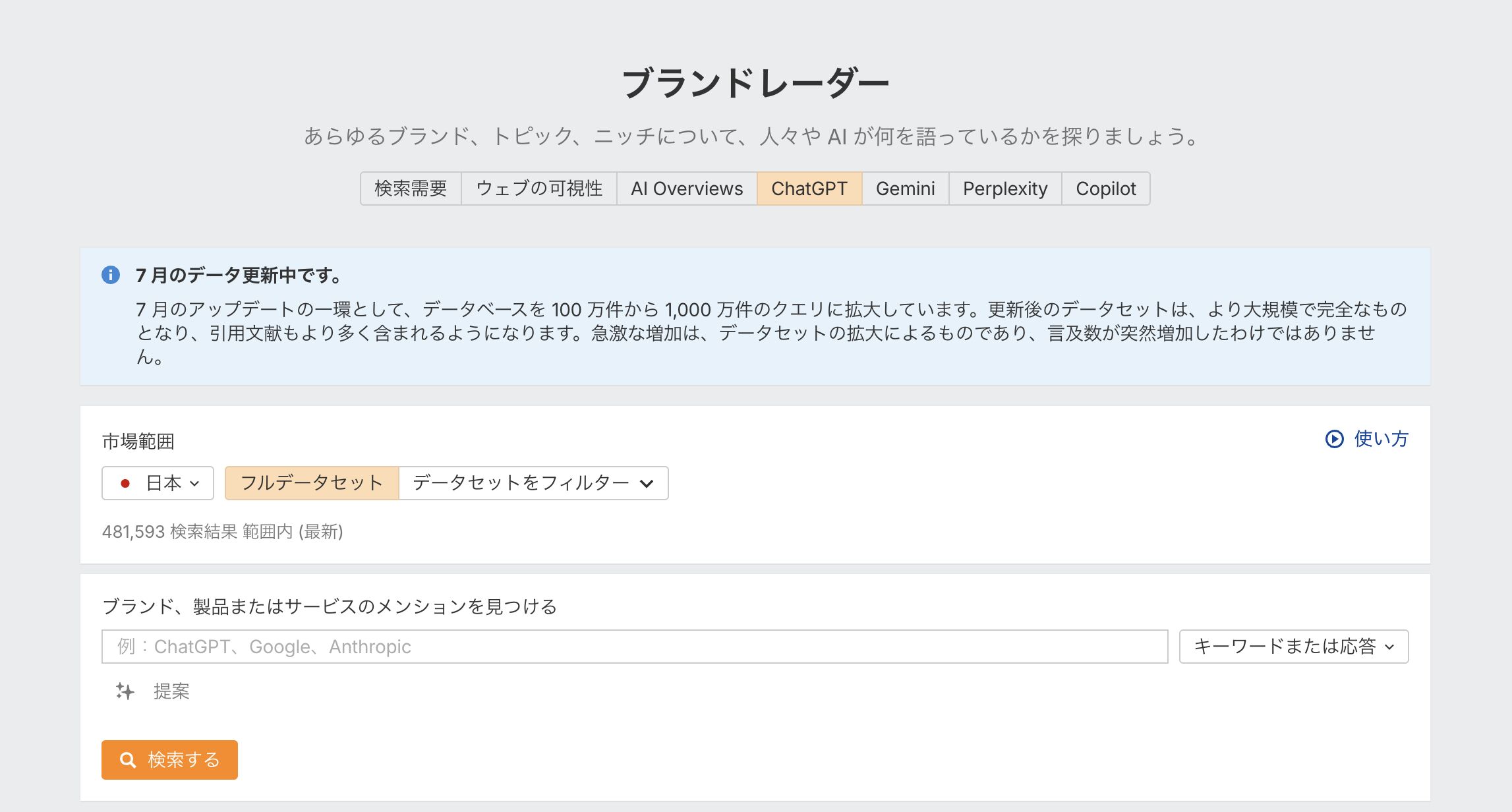Focus the brand mention search field

pos(634,647)
